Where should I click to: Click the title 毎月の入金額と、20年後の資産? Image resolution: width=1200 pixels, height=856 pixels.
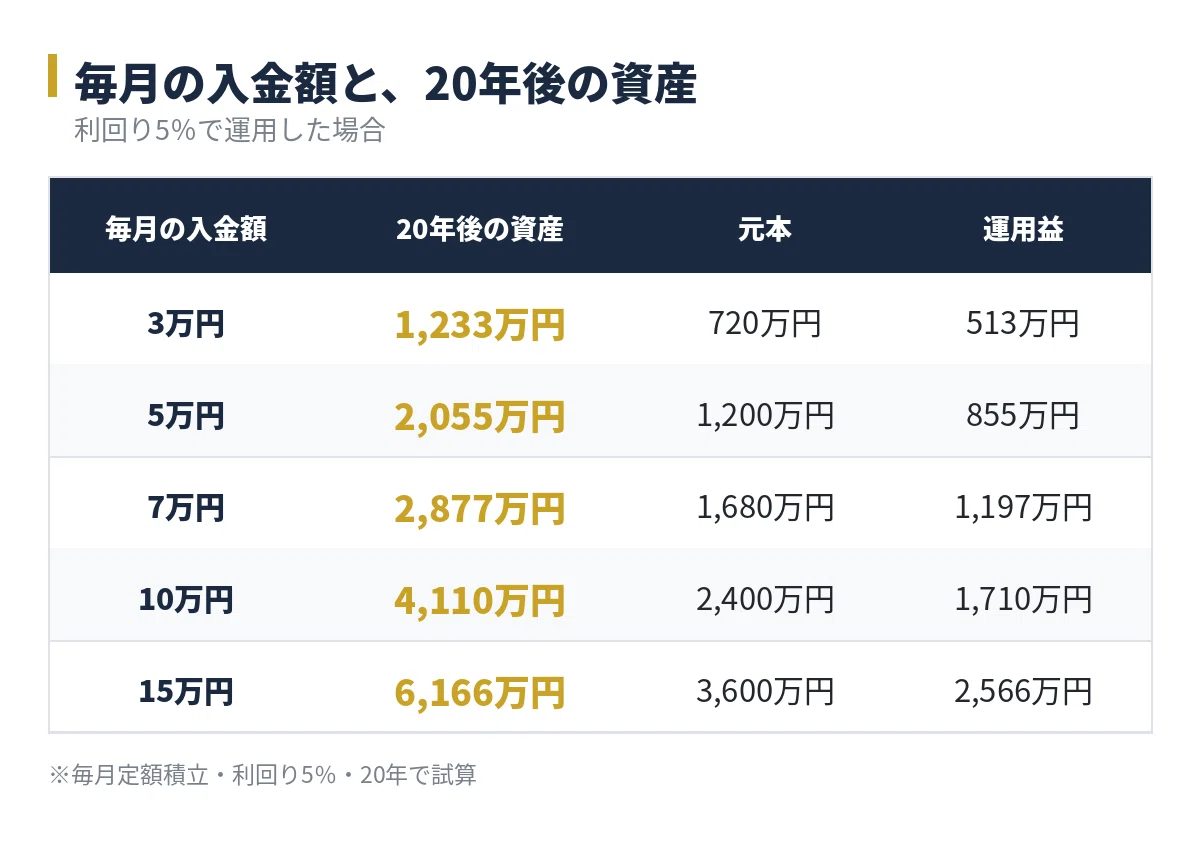tap(385, 84)
